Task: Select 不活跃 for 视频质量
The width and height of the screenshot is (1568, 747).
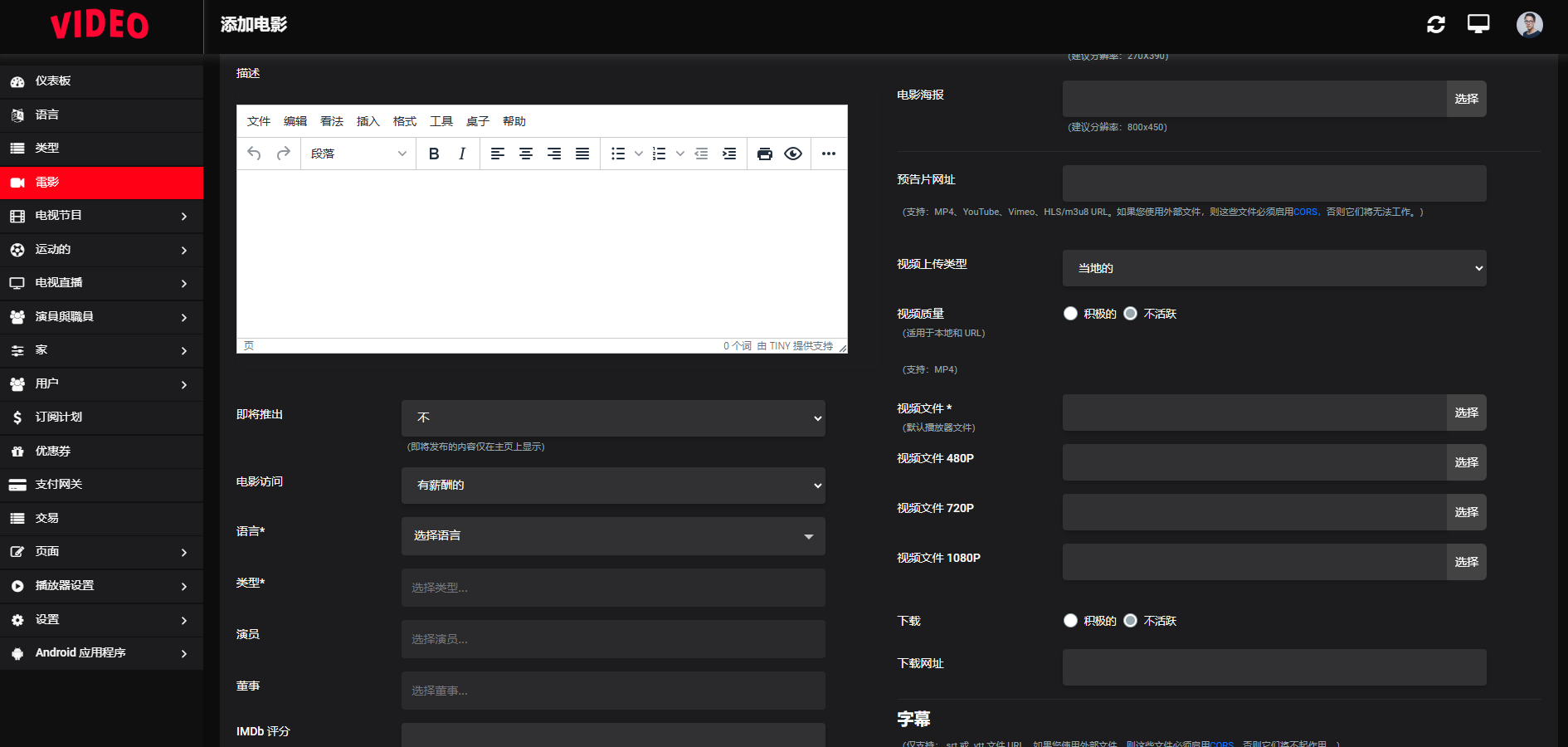Action: pos(1130,314)
